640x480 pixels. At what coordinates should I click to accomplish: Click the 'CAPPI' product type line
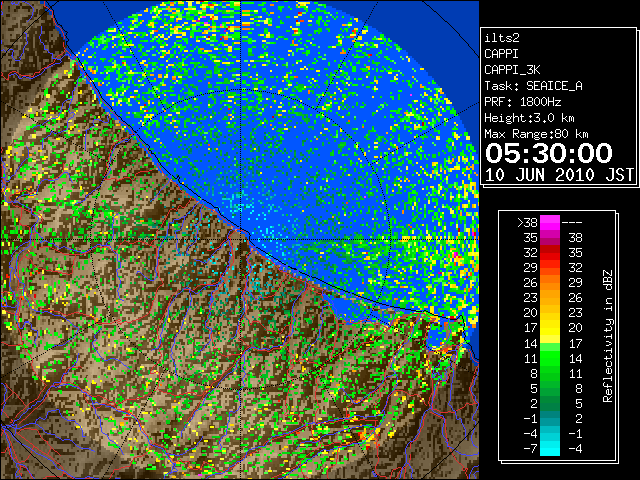(501, 54)
